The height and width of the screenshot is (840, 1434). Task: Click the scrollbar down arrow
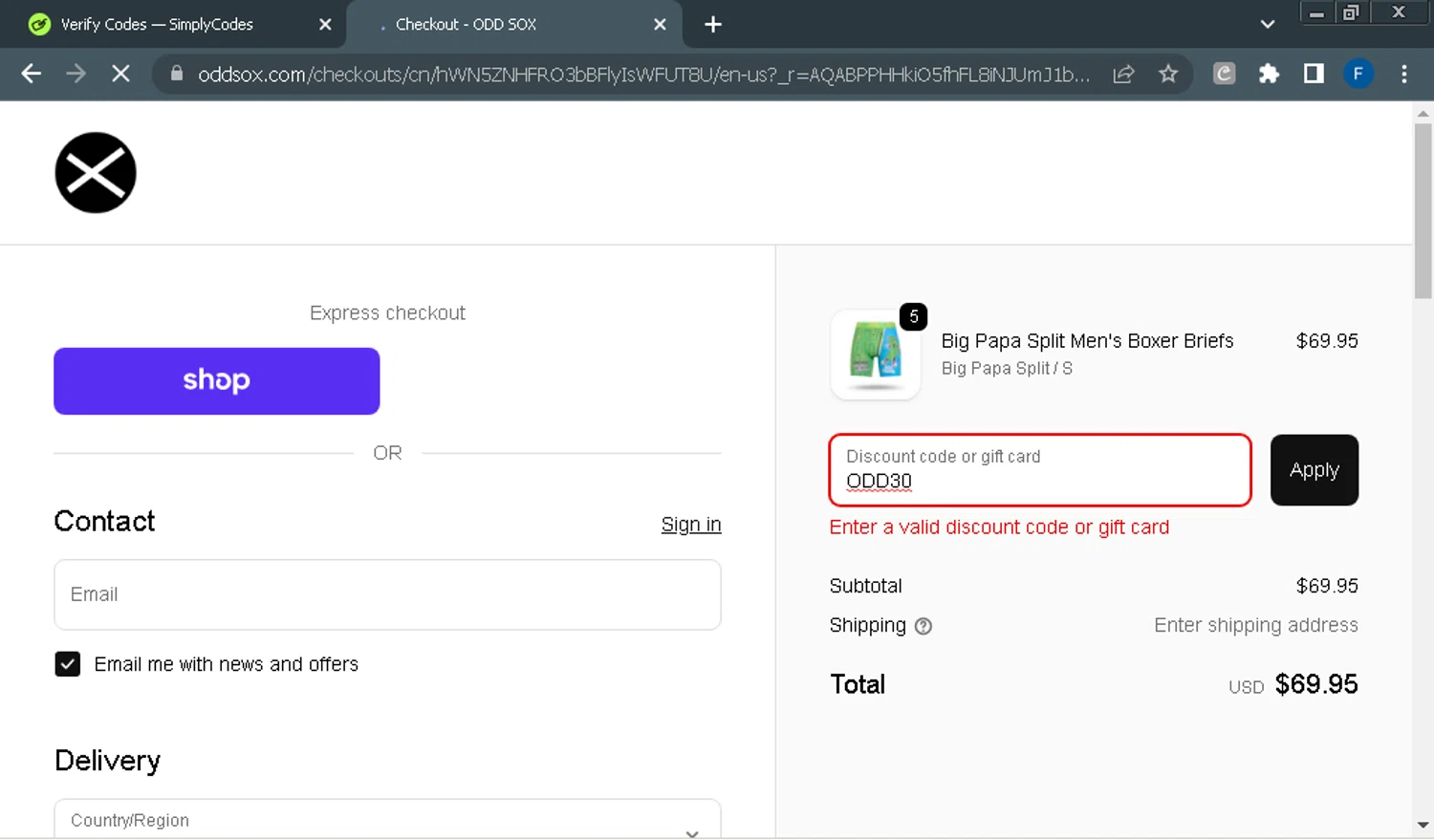click(1423, 824)
